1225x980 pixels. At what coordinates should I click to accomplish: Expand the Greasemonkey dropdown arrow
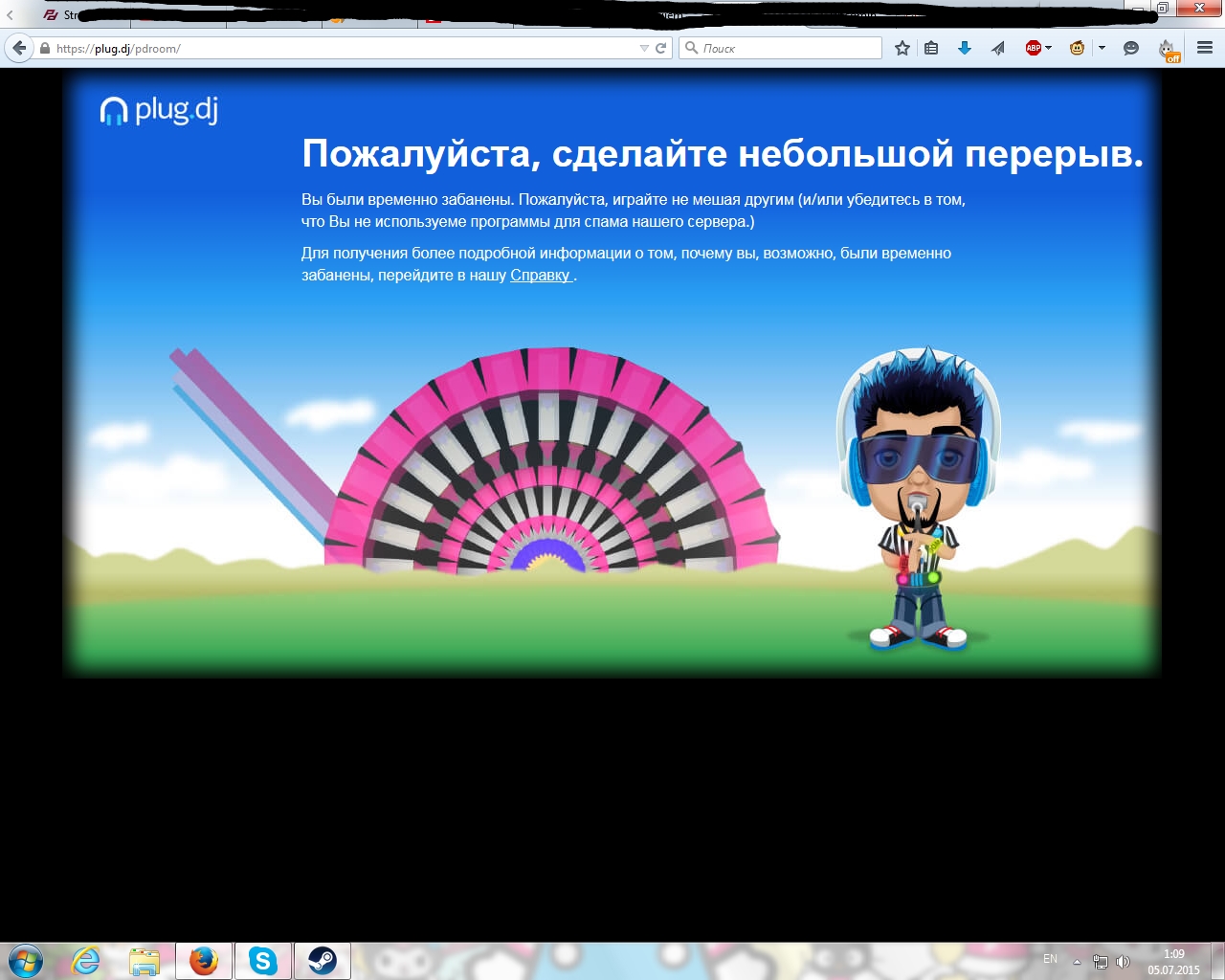[1102, 48]
